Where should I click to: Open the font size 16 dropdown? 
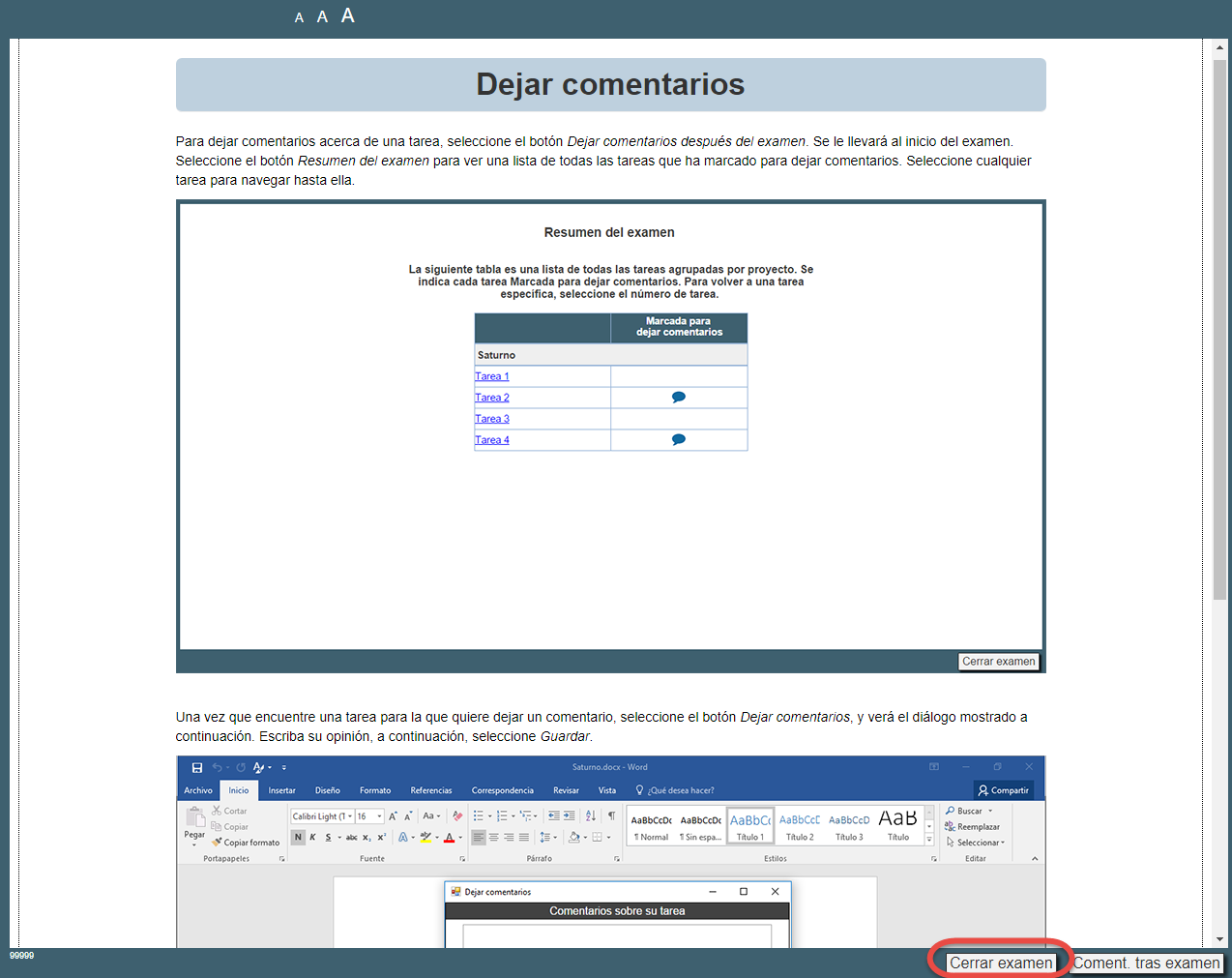[379, 816]
